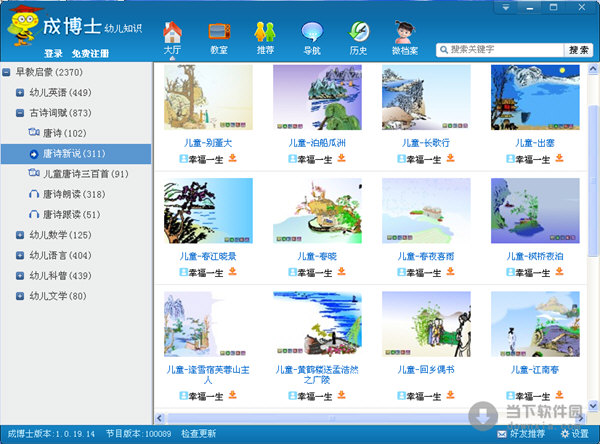Click 幸福一生 under 儿童-江南春
Viewport: 600px width, 444px height.
pyautogui.click(x=533, y=396)
